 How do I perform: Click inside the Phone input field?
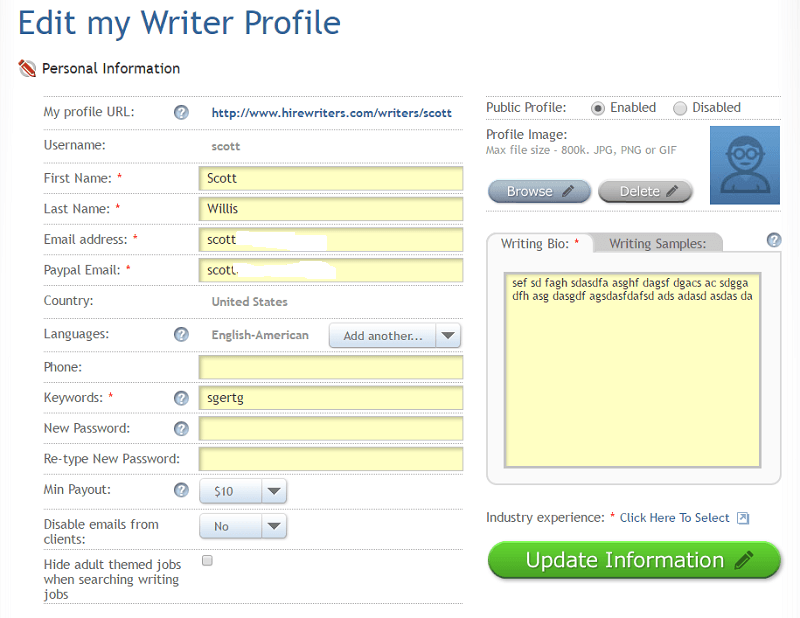(x=330, y=367)
